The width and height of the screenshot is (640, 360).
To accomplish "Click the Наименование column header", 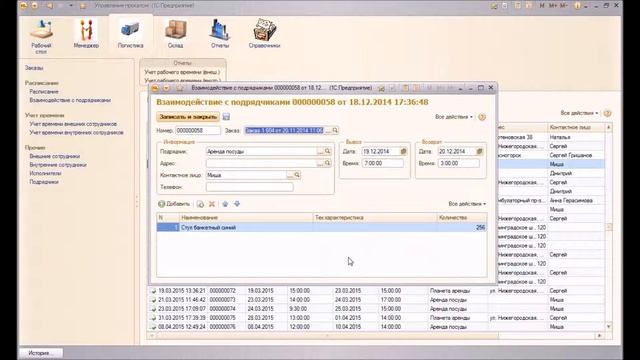I will 246,218.
